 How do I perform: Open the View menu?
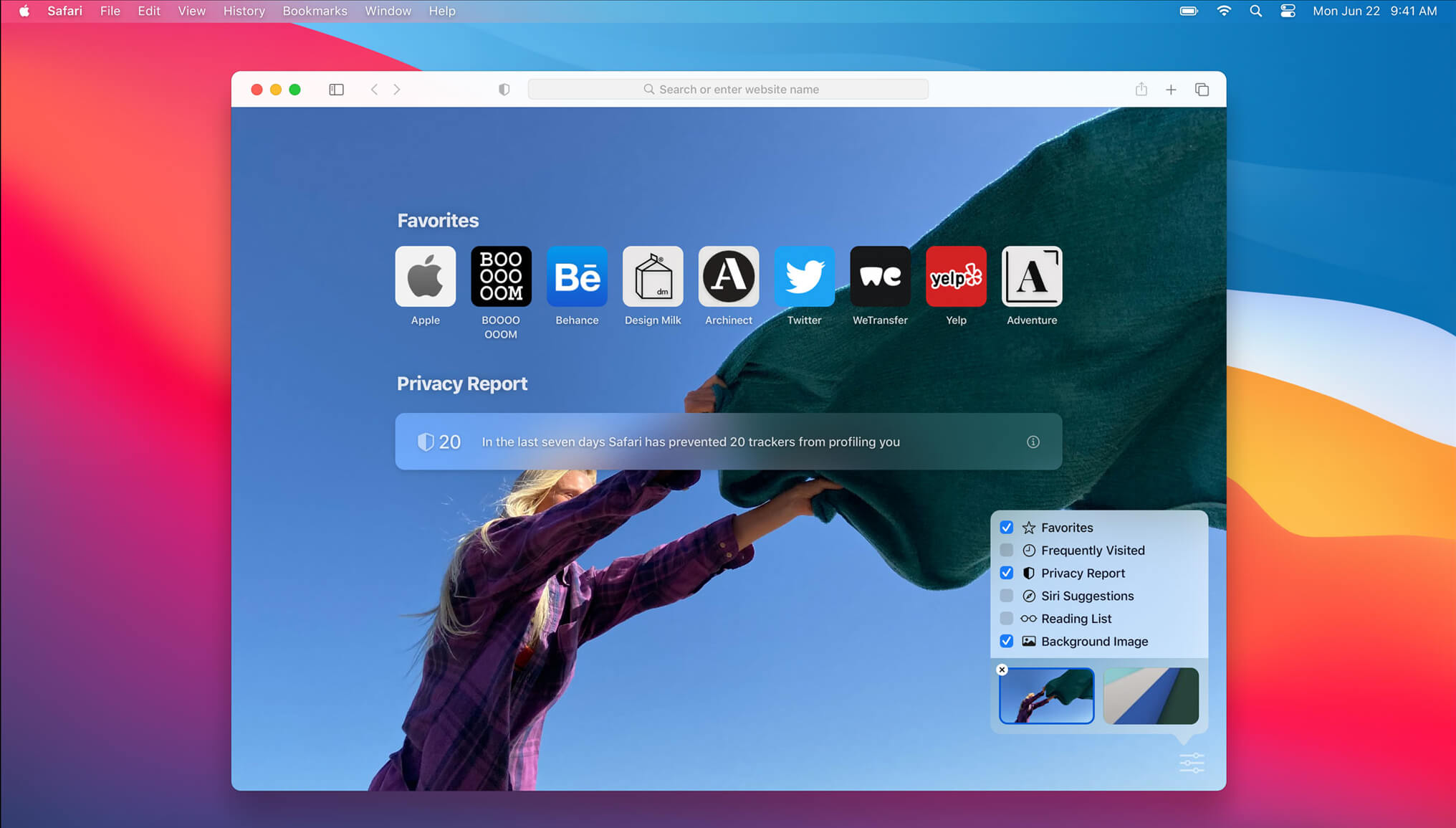tap(191, 11)
